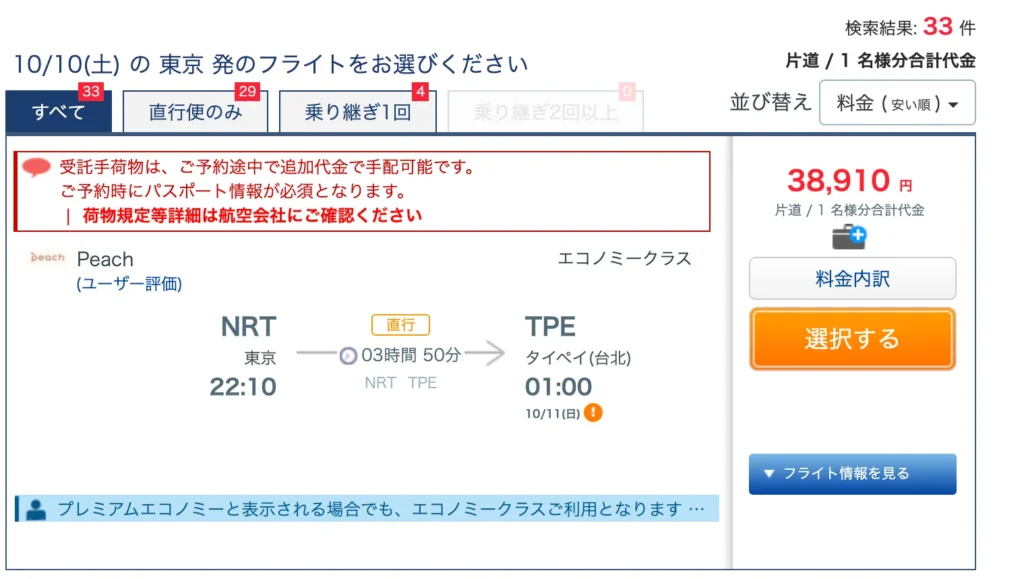Viewport: 1024px width, 579px height.
Task: Click the red 33 badge on すべて tab
Action: coord(91,91)
